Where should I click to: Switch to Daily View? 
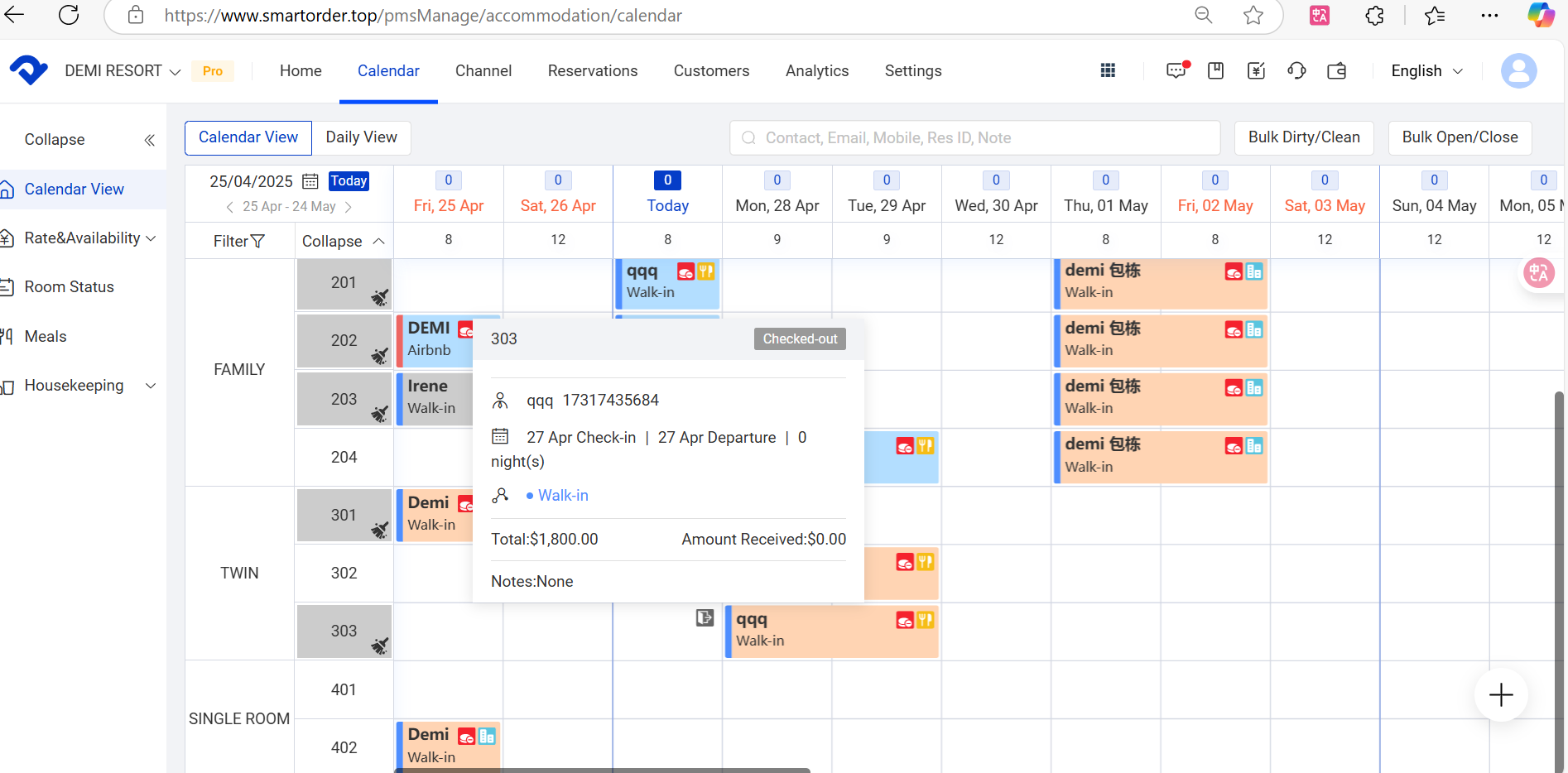(x=361, y=137)
